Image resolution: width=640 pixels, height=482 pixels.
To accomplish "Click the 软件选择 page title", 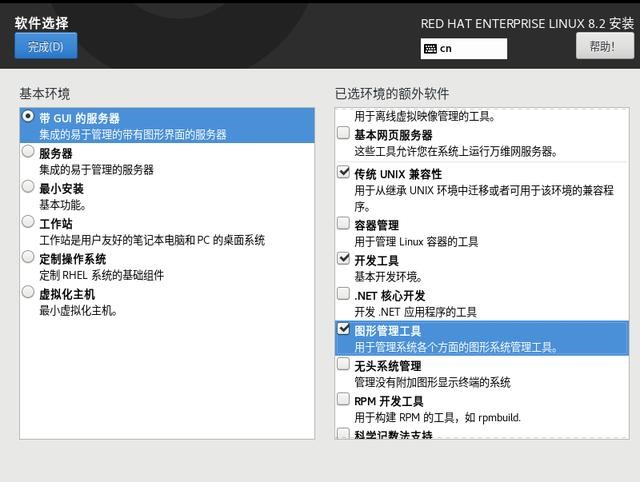I will tap(41, 22).
